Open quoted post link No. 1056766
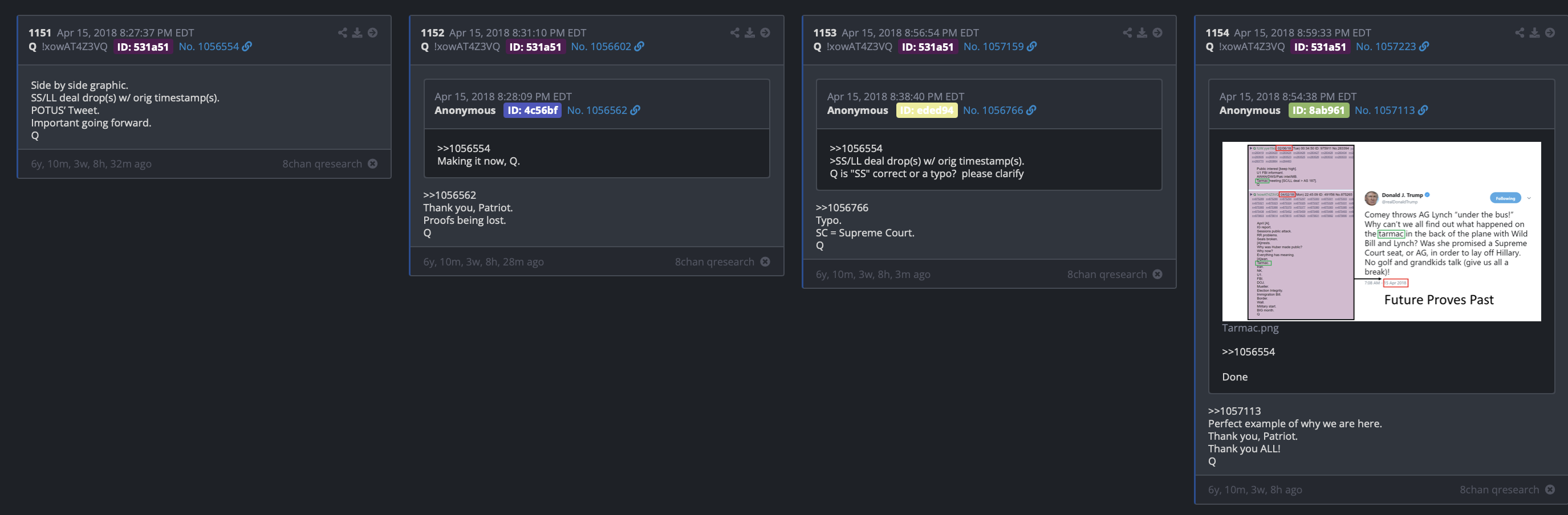1568x515 pixels. pyautogui.click(x=993, y=110)
